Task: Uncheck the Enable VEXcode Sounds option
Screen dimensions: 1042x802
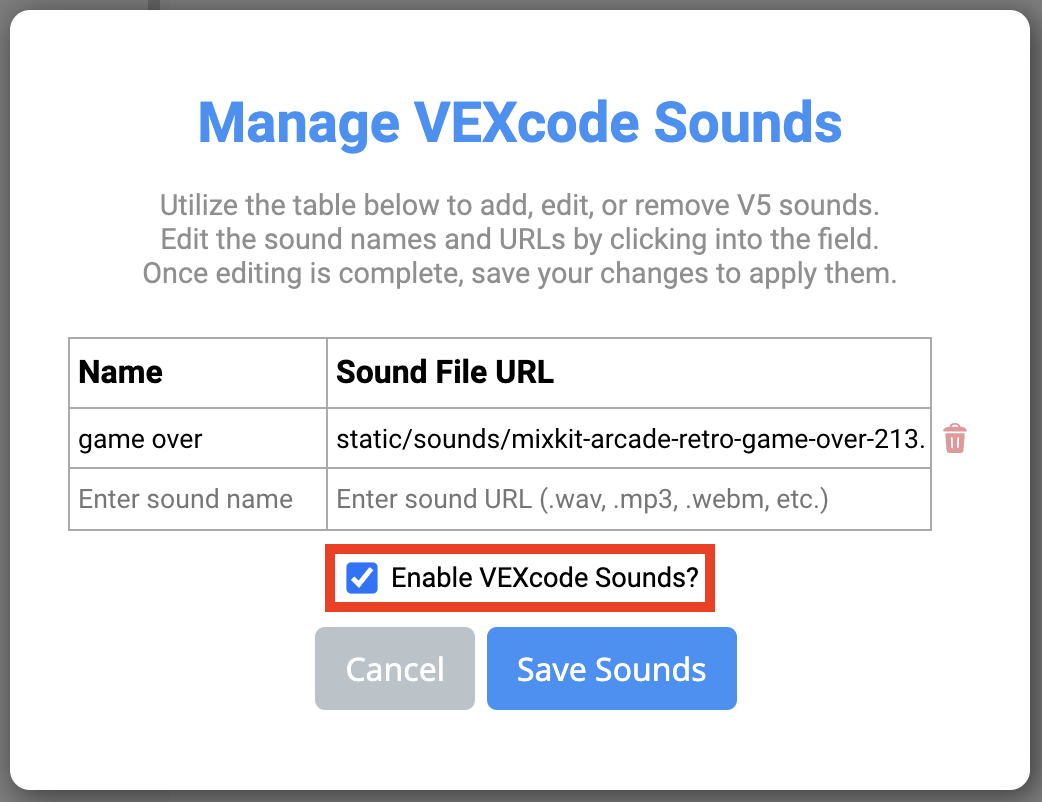Action: click(361, 578)
